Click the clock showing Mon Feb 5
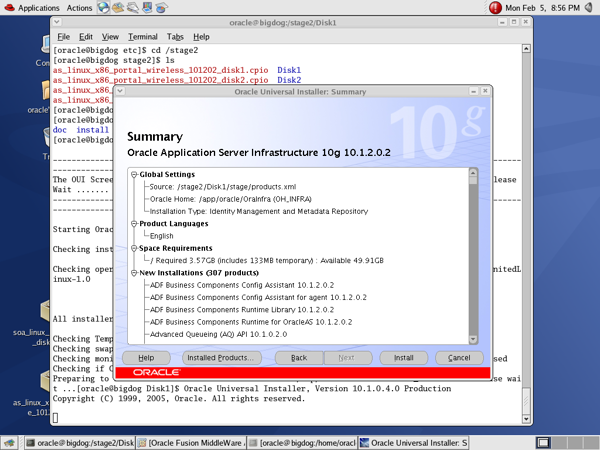 click(542, 8)
